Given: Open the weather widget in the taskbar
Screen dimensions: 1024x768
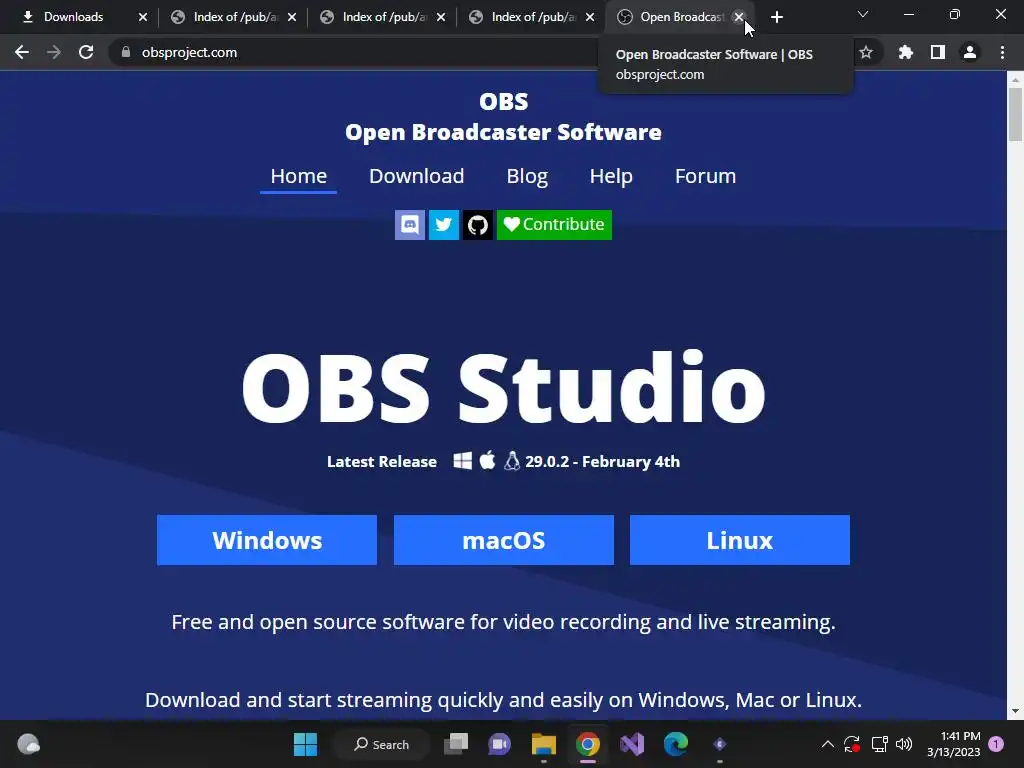Looking at the screenshot, I should point(28,744).
